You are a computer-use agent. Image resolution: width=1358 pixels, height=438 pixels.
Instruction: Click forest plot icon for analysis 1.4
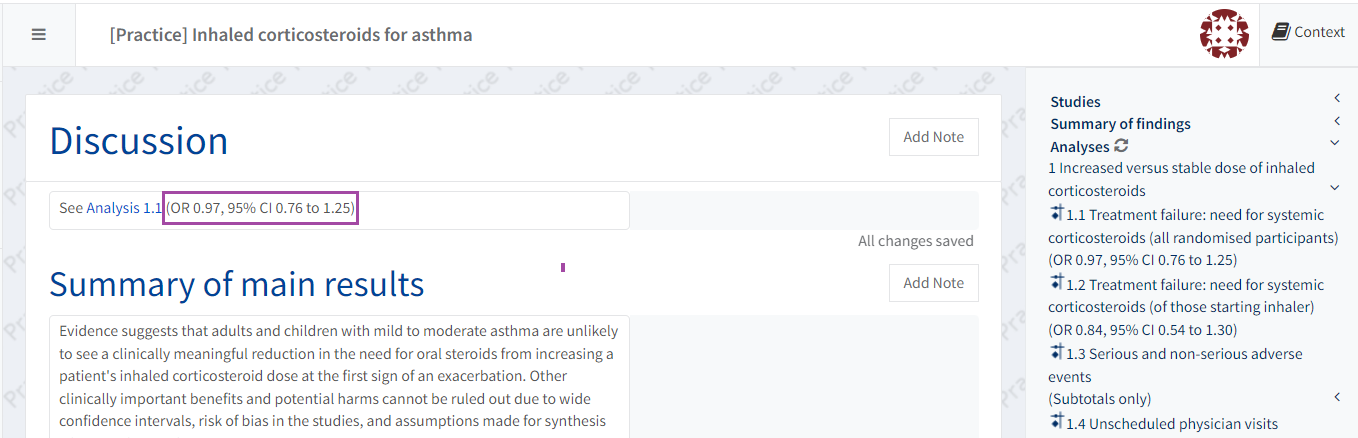(1057, 423)
